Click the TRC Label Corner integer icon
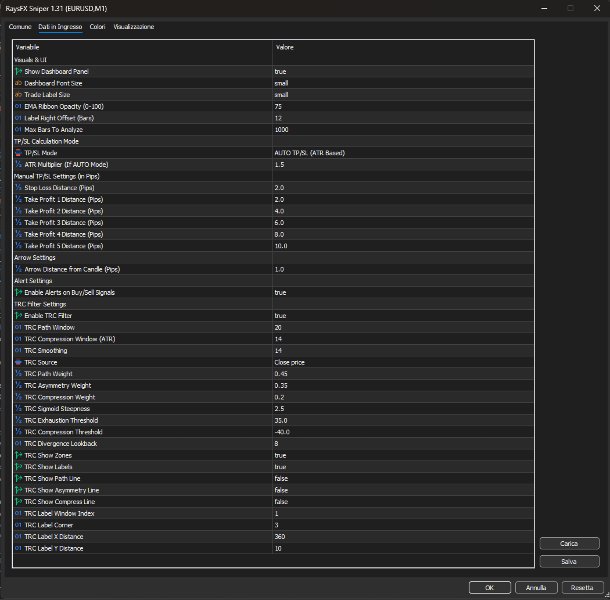The width and height of the screenshot is (610, 600). [18, 525]
